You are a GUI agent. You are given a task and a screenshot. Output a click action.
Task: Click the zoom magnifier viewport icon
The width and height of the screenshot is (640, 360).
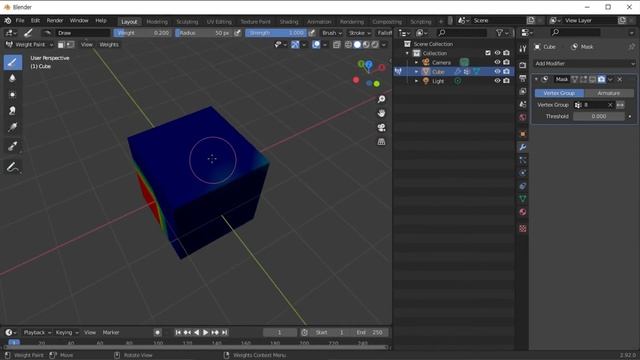tap(381, 99)
